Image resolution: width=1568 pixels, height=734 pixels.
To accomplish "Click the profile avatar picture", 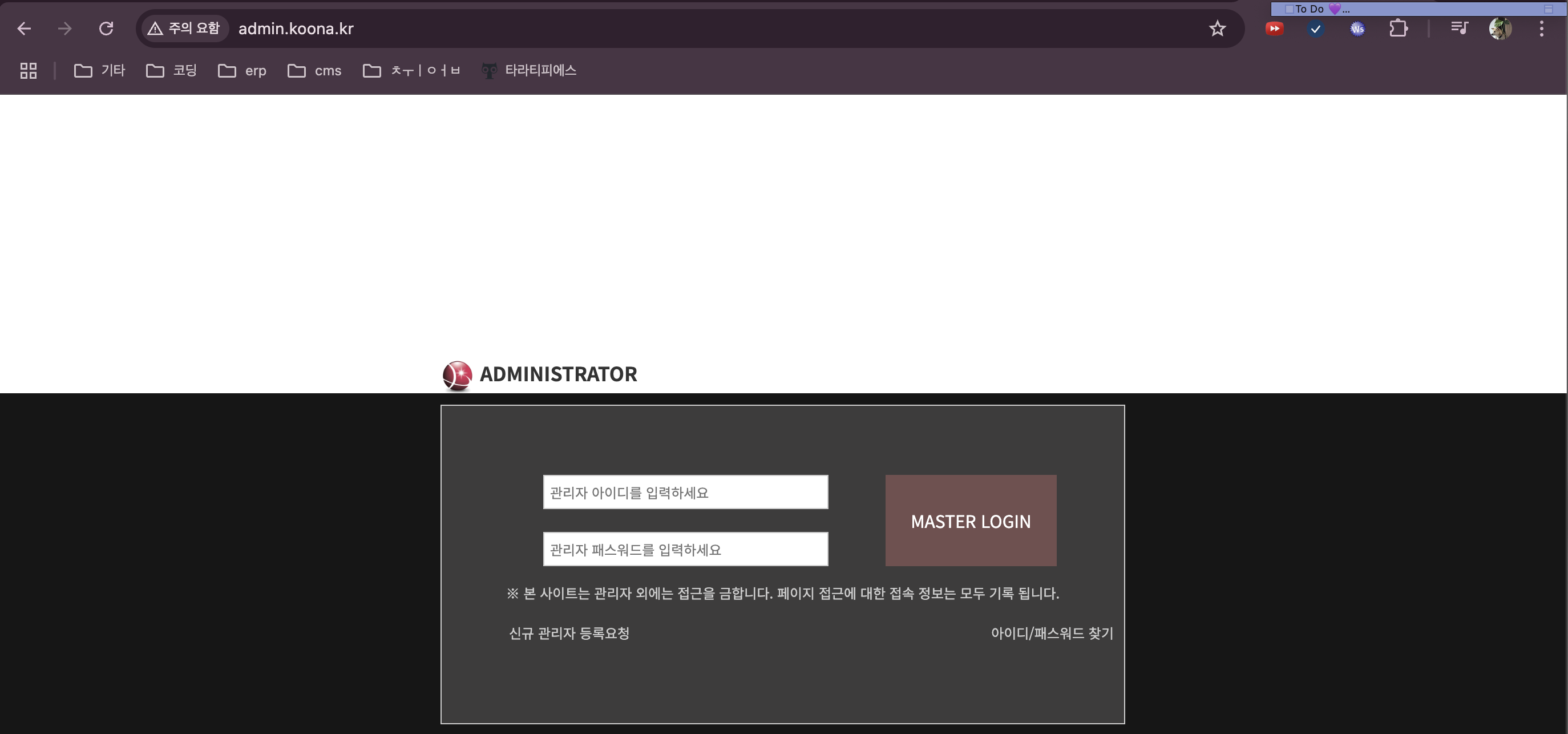I will tap(1500, 29).
